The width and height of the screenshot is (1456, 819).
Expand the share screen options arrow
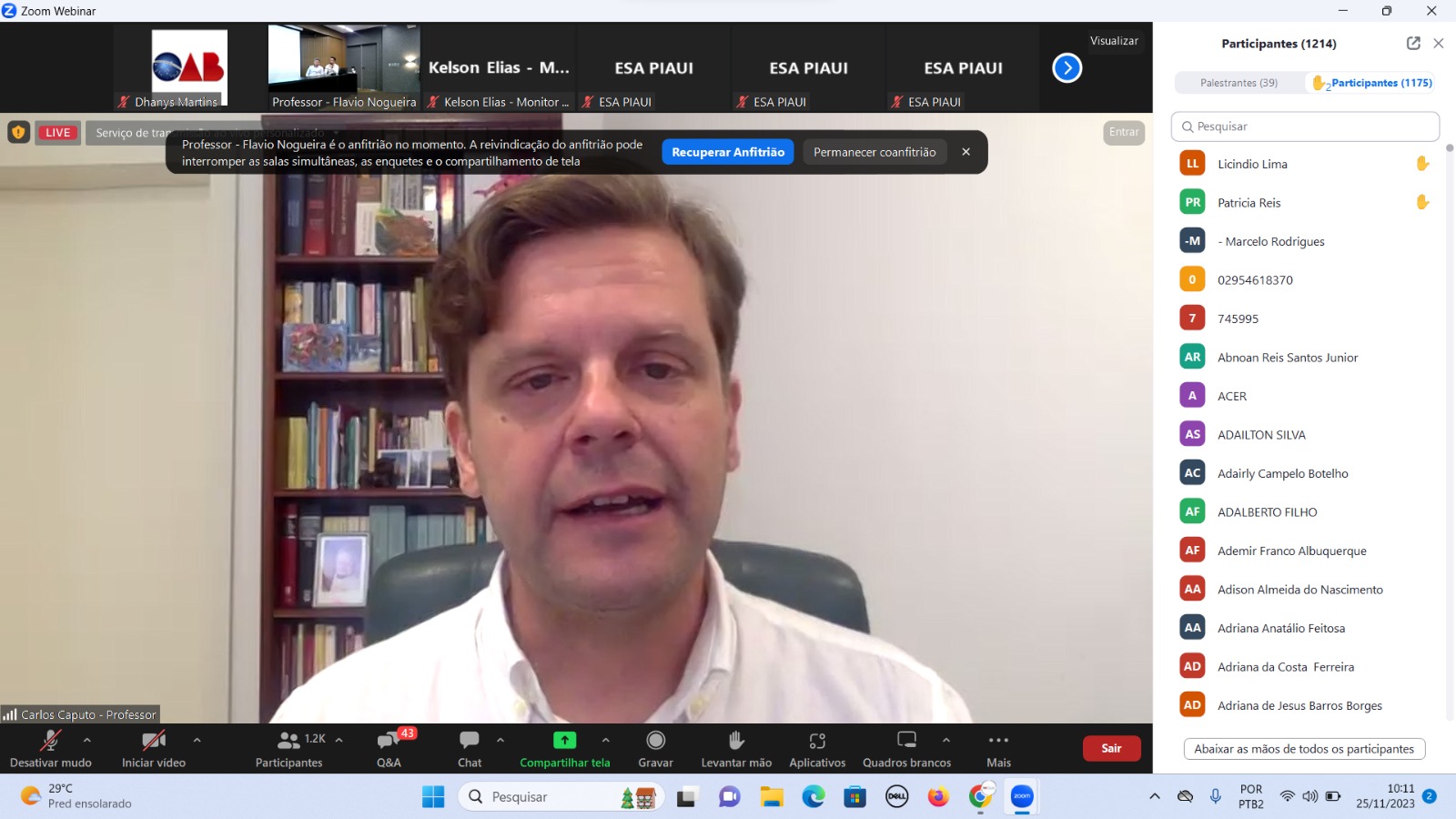click(x=606, y=740)
